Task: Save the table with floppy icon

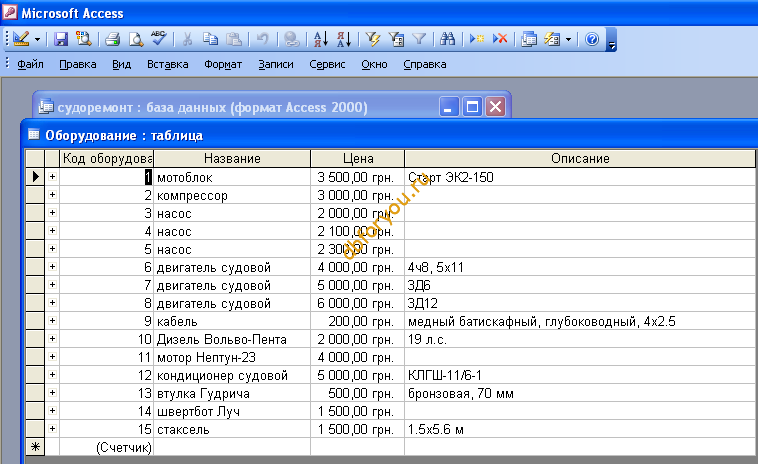Action: click(60, 39)
